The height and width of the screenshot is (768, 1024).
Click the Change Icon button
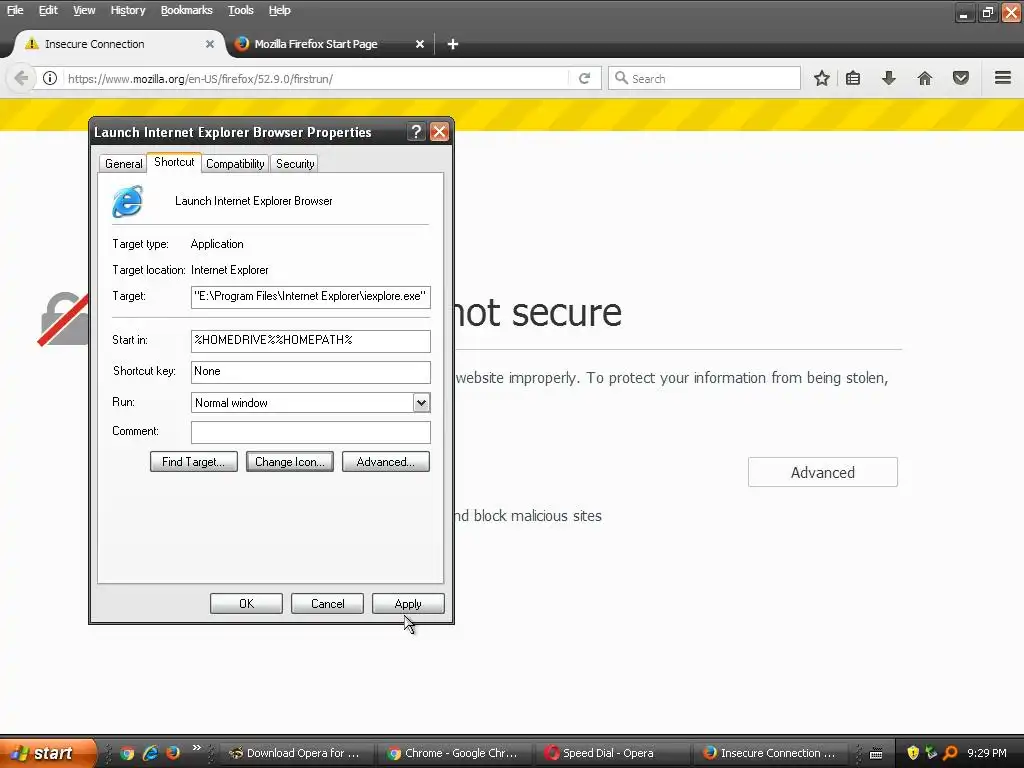290,462
